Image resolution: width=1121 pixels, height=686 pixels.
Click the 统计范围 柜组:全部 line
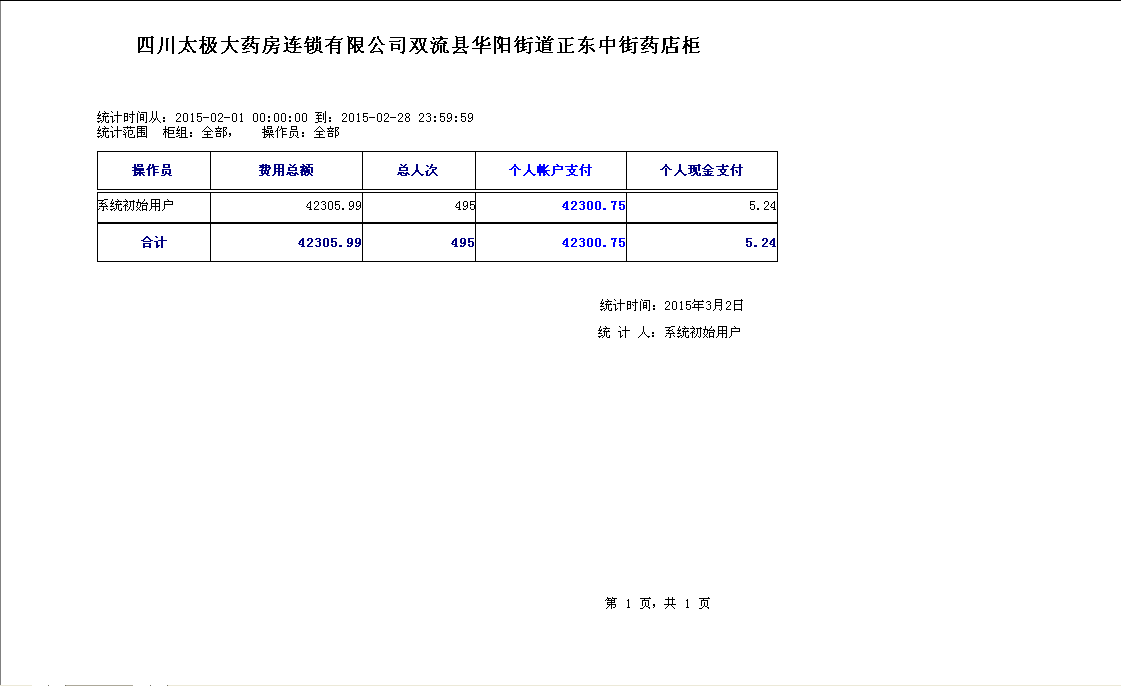[x=218, y=132]
